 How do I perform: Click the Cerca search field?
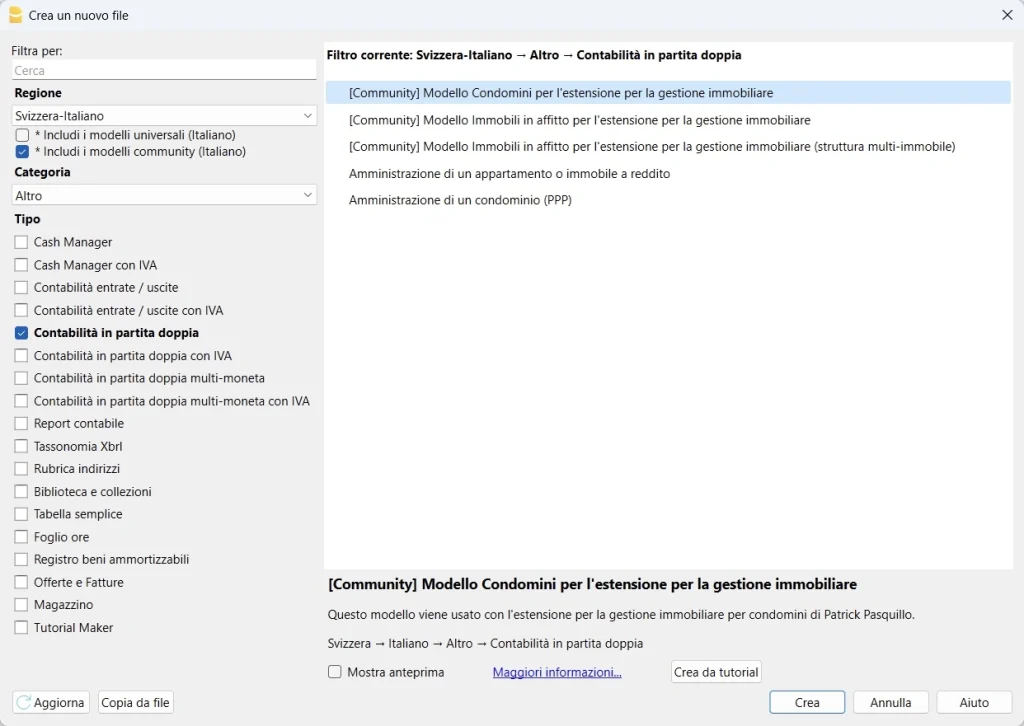click(x=164, y=71)
